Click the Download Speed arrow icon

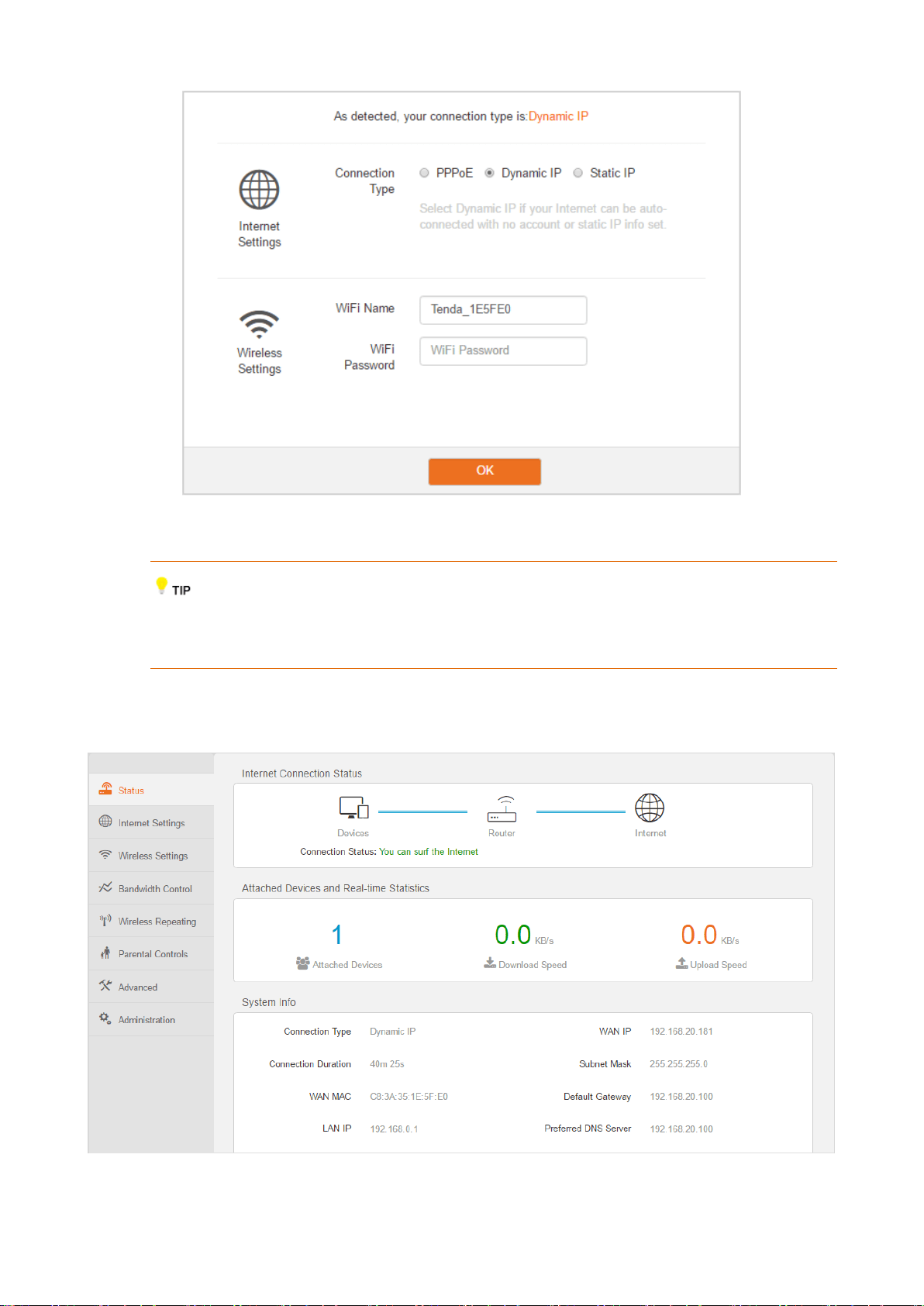(x=490, y=963)
